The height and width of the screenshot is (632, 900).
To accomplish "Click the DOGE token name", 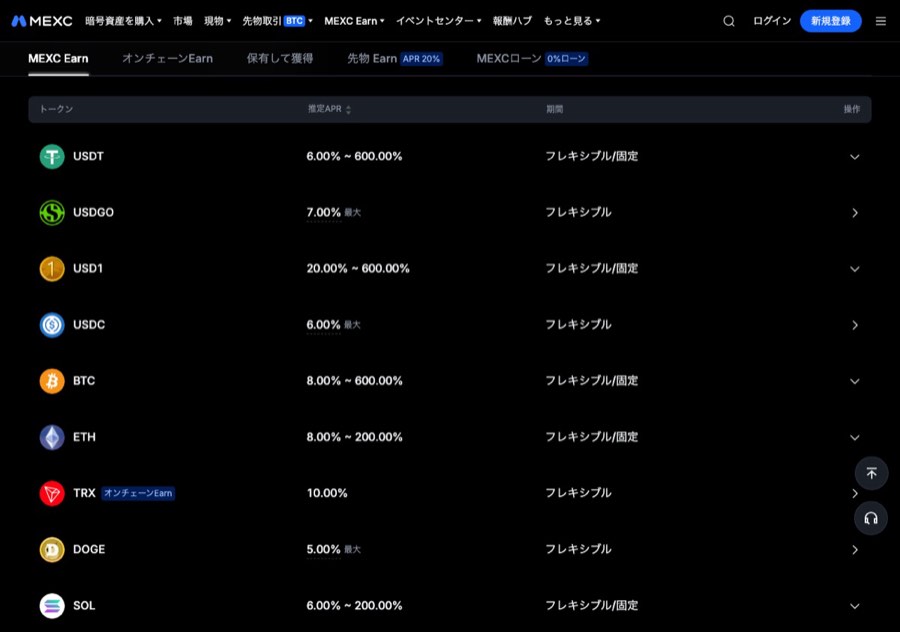I will (x=89, y=549).
